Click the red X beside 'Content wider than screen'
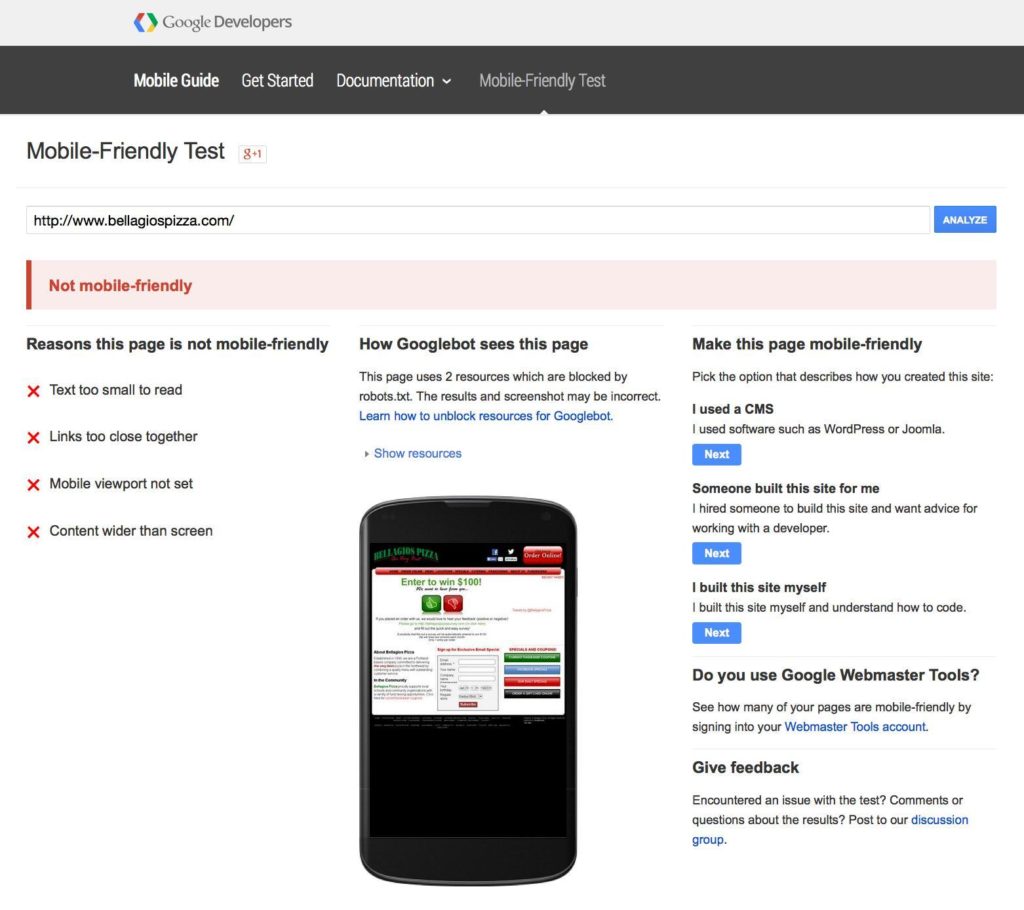Image resolution: width=1024 pixels, height=910 pixels. (x=33, y=531)
